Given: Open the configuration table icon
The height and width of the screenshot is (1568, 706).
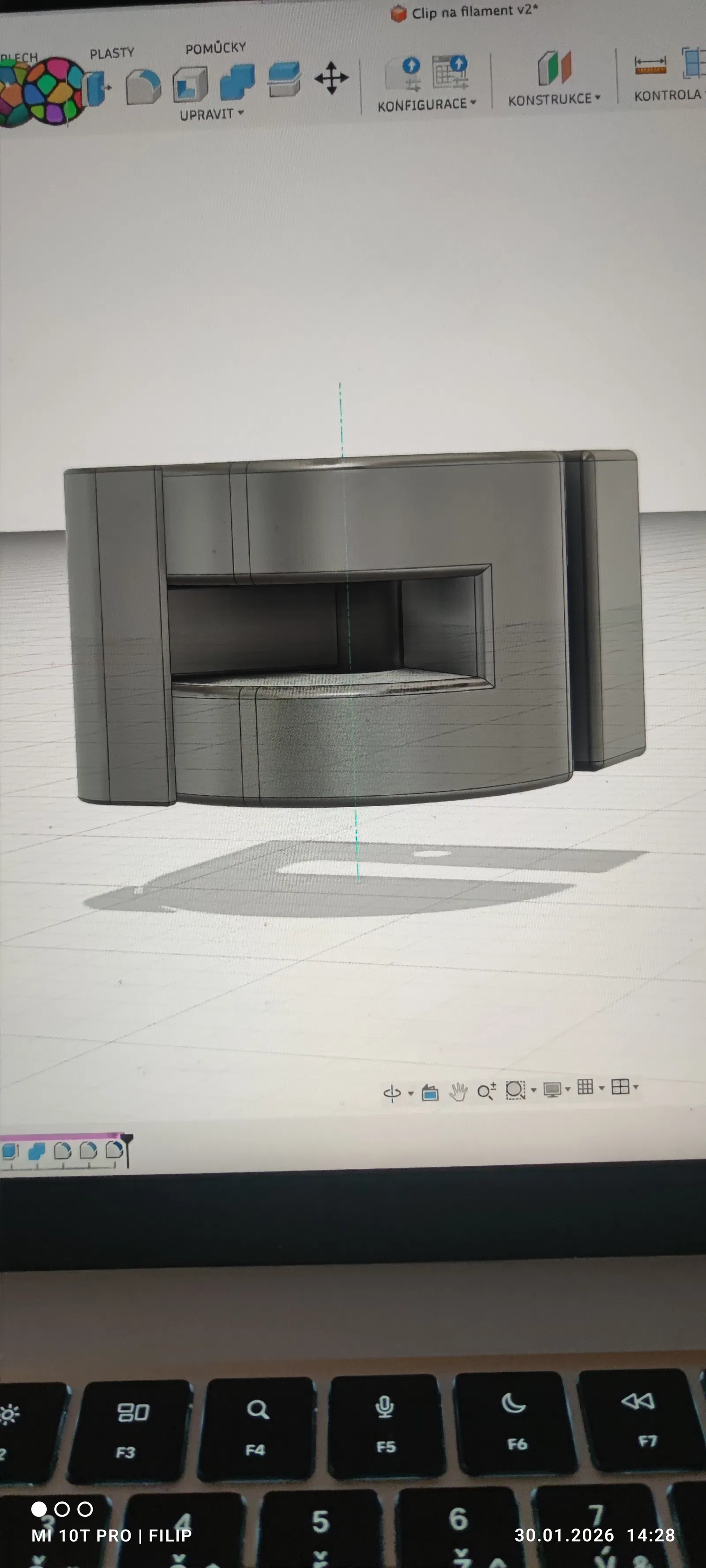Looking at the screenshot, I should pyautogui.click(x=450, y=72).
